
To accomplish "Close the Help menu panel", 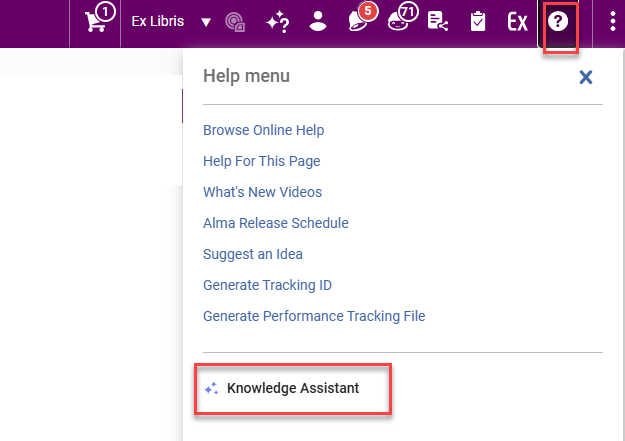I will pos(586,77).
